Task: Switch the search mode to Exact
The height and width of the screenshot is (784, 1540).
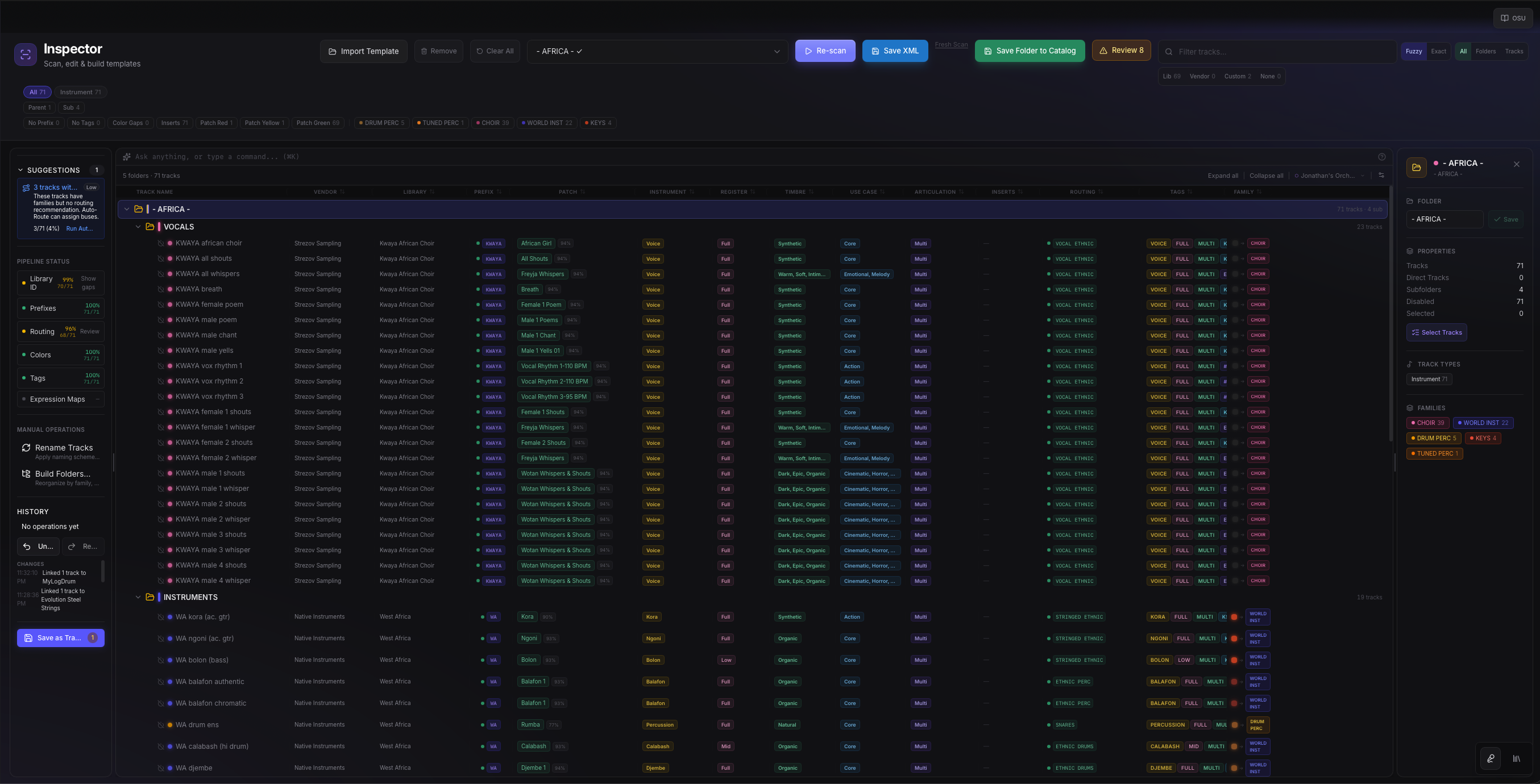Action: point(1438,51)
